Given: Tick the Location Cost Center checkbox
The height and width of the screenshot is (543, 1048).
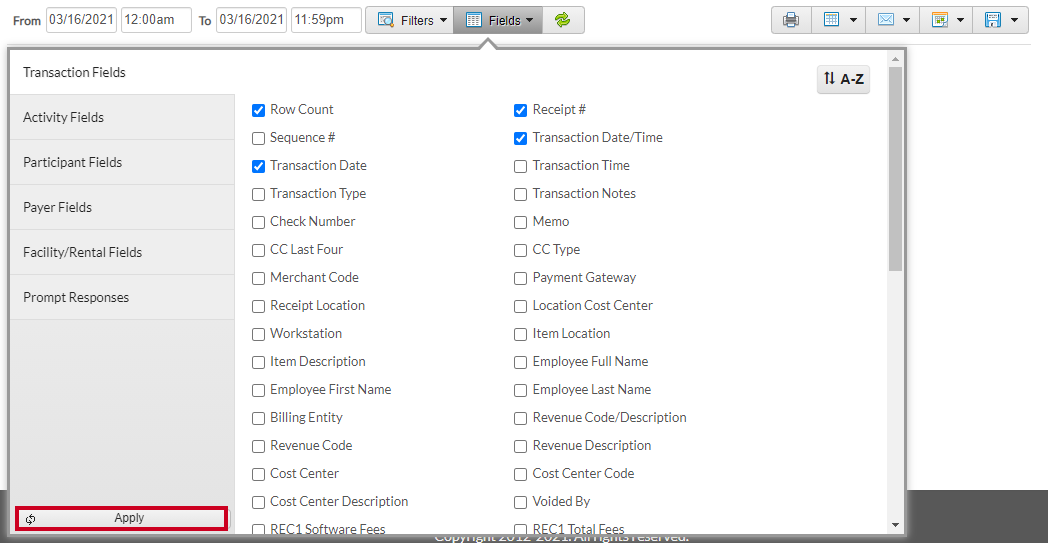Looking at the screenshot, I should 521,306.
